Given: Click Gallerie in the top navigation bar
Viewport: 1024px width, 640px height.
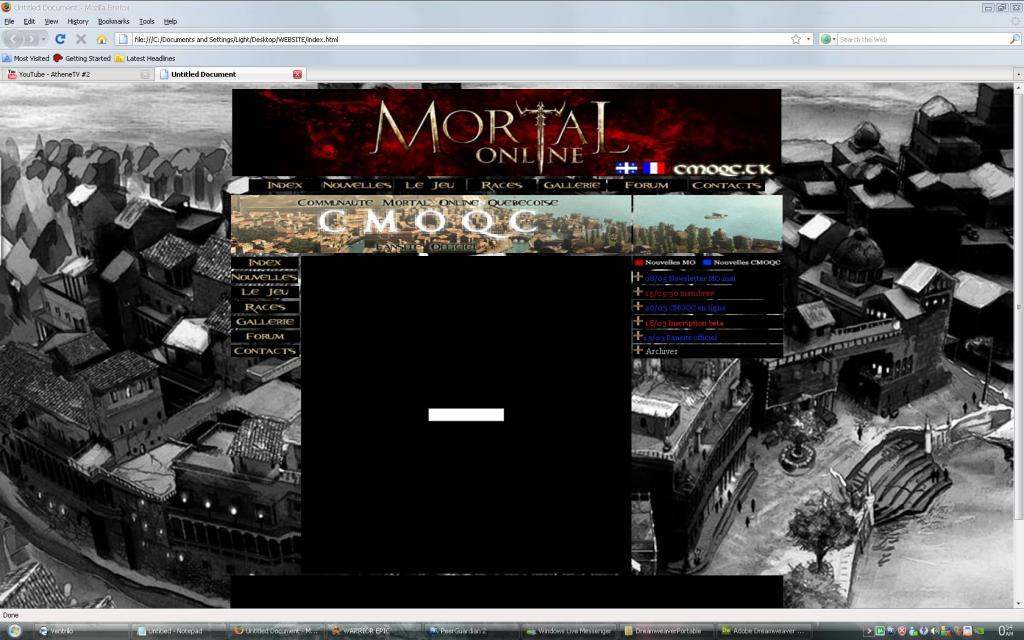Looking at the screenshot, I should 572,185.
